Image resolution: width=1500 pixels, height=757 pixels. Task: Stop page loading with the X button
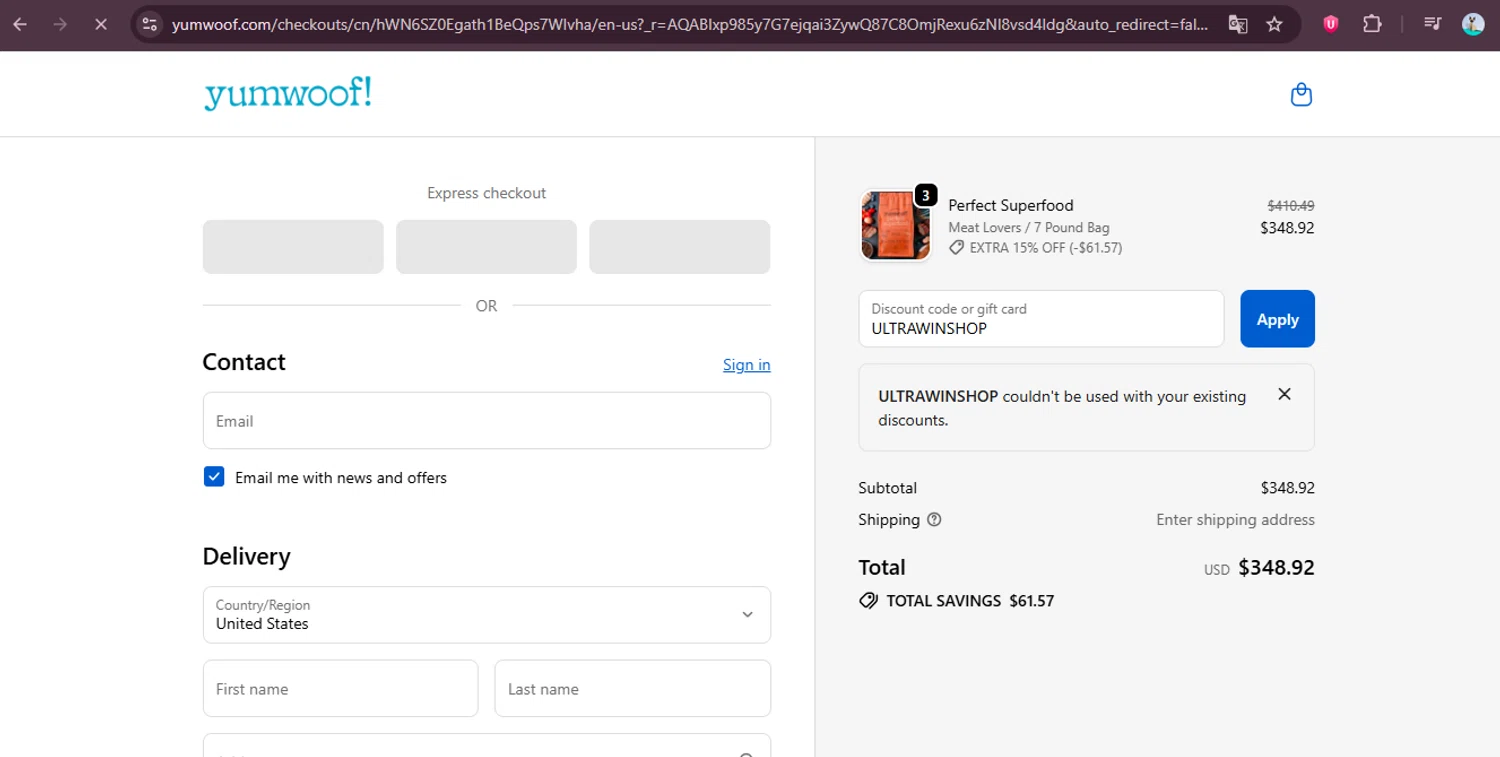click(x=100, y=24)
